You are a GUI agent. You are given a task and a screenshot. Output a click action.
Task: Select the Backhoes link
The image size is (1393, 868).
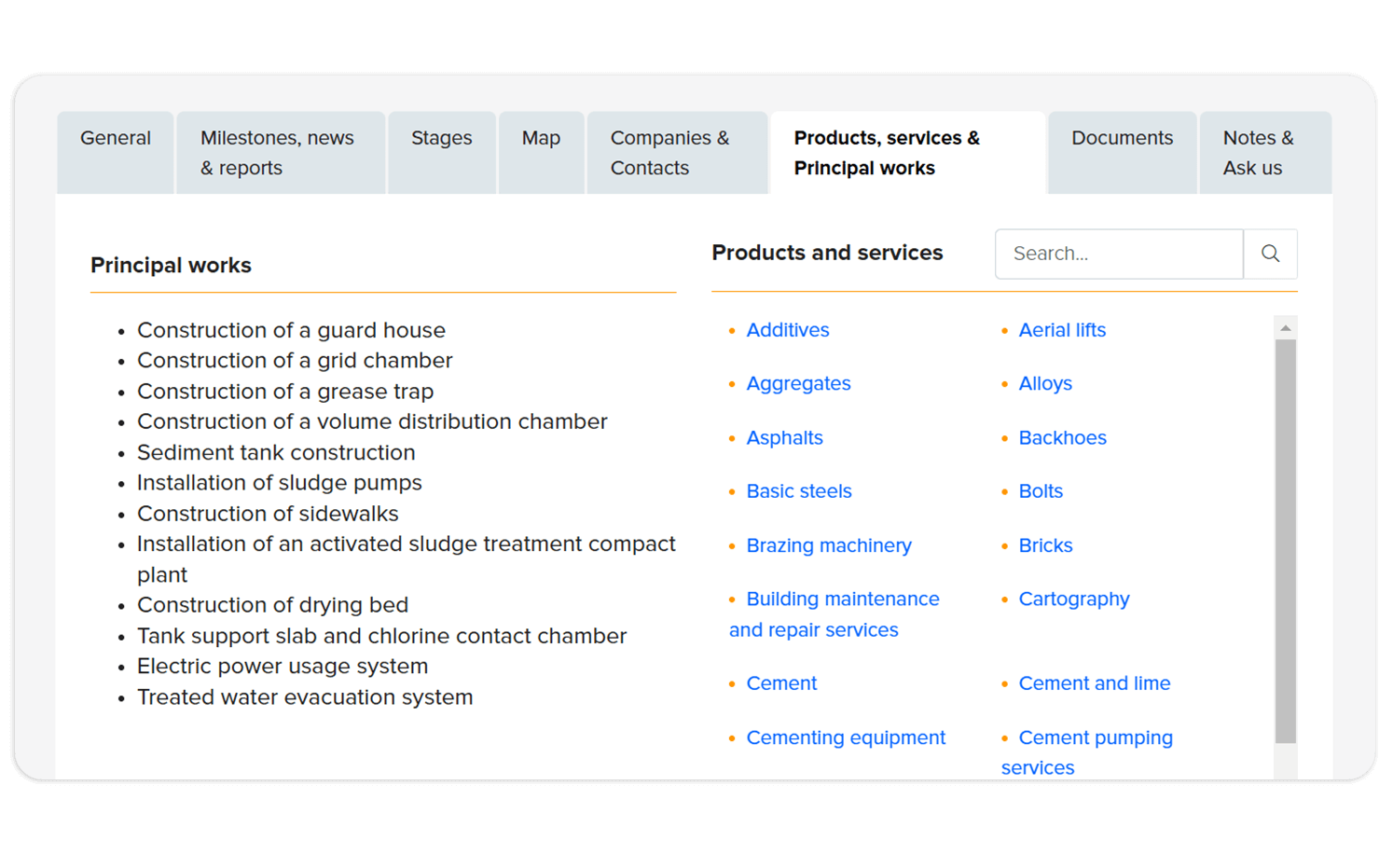1062,437
